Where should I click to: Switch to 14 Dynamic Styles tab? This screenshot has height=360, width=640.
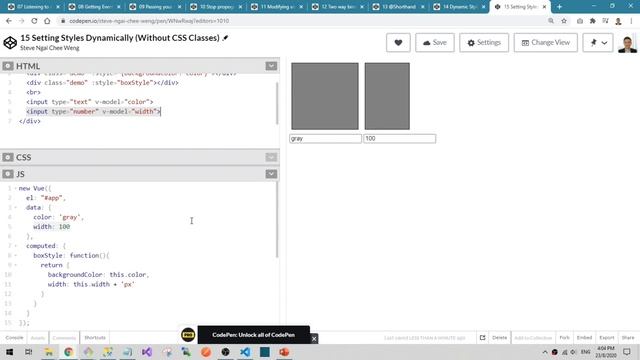(458, 7)
